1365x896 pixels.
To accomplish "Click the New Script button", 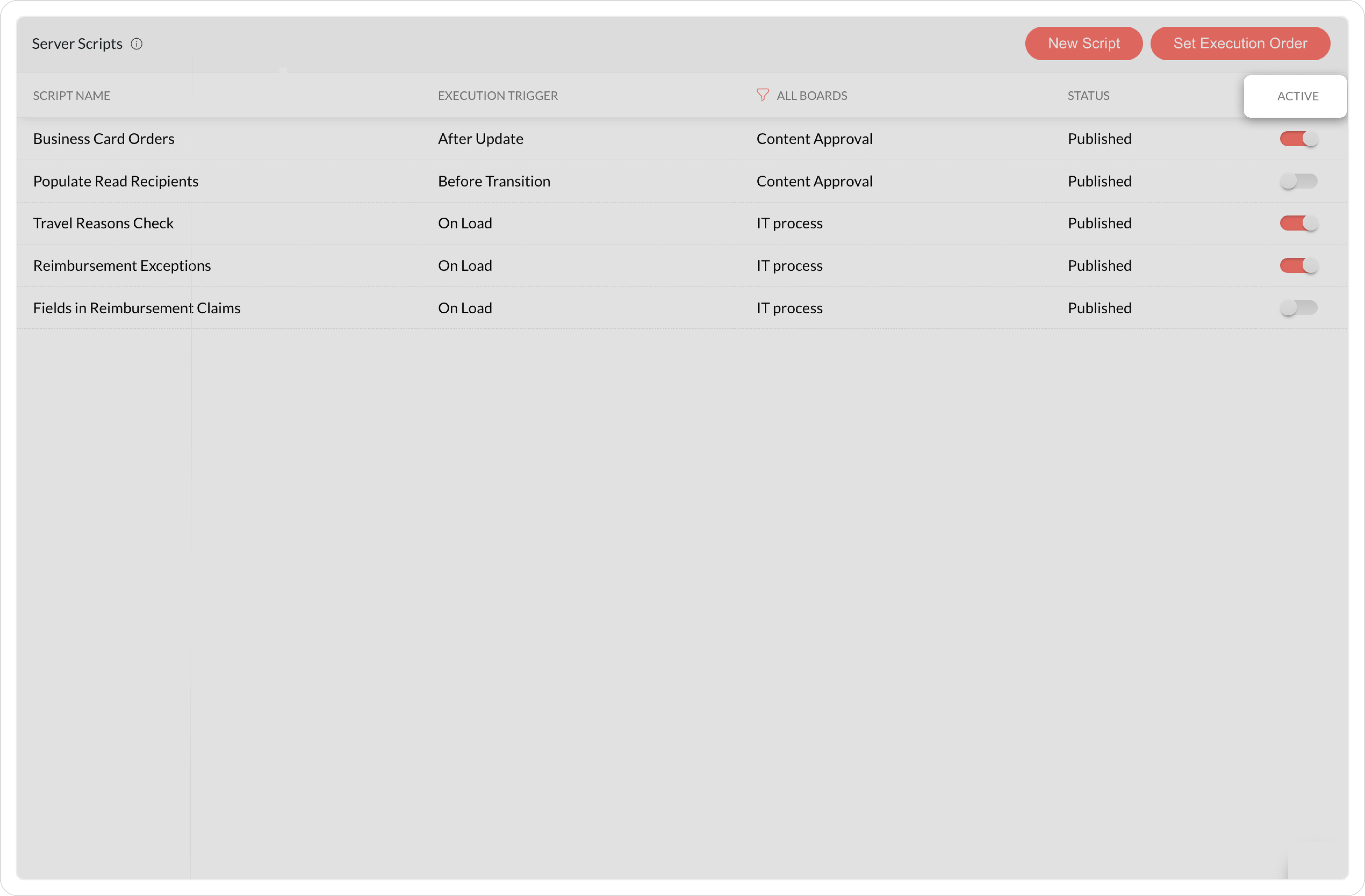I will click(x=1083, y=44).
